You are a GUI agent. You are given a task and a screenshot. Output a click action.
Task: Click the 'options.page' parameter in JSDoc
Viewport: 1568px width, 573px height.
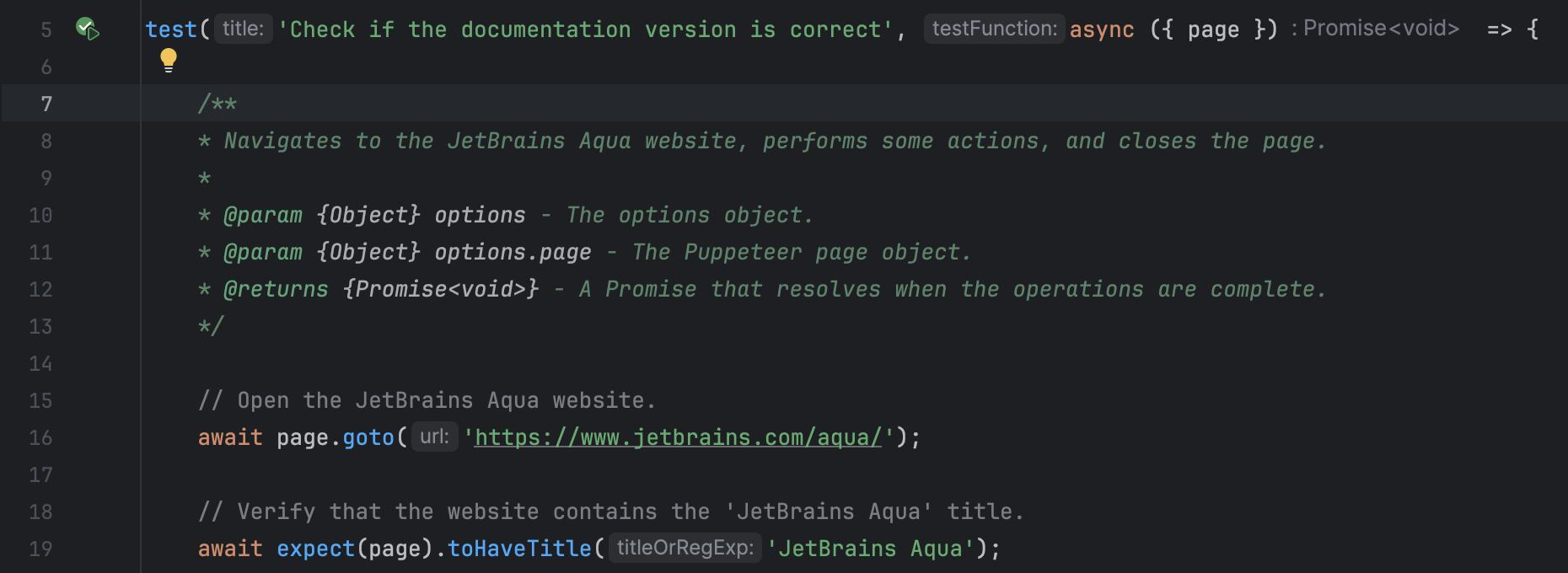click(513, 252)
